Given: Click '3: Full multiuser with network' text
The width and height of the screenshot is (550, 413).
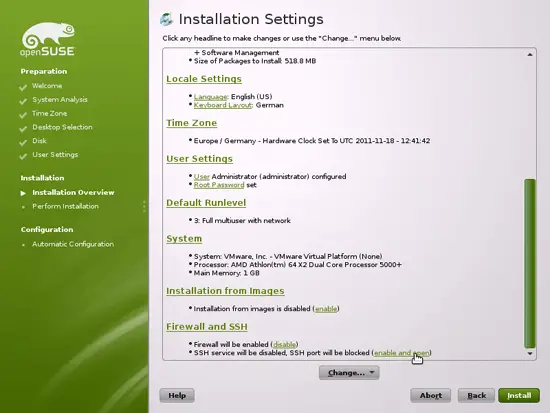Looking at the screenshot, I should [242, 221].
